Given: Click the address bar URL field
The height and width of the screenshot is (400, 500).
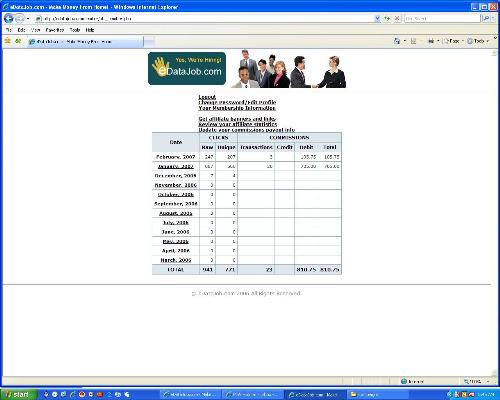Looking at the screenshot, I should pyautogui.click(x=203, y=19).
